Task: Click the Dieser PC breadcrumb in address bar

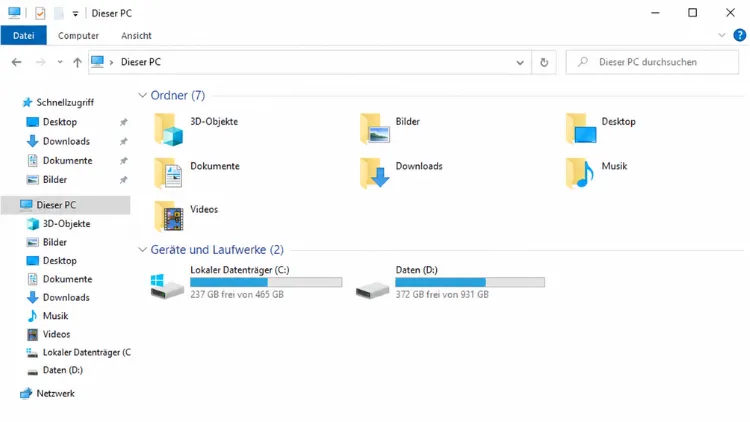Action: (x=141, y=62)
